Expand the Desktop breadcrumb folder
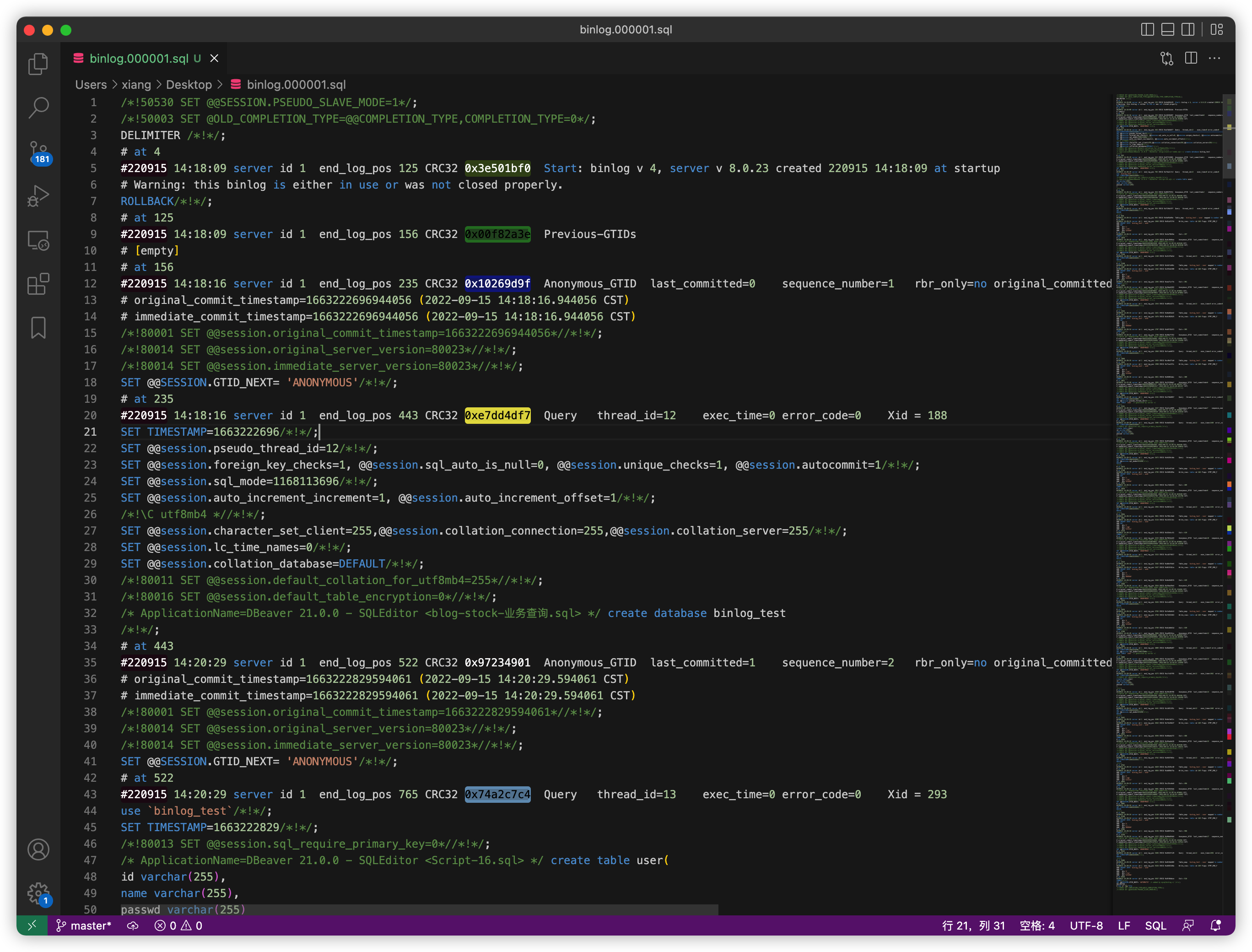This screenshot has width=1252, height=952. click(189, 84)
